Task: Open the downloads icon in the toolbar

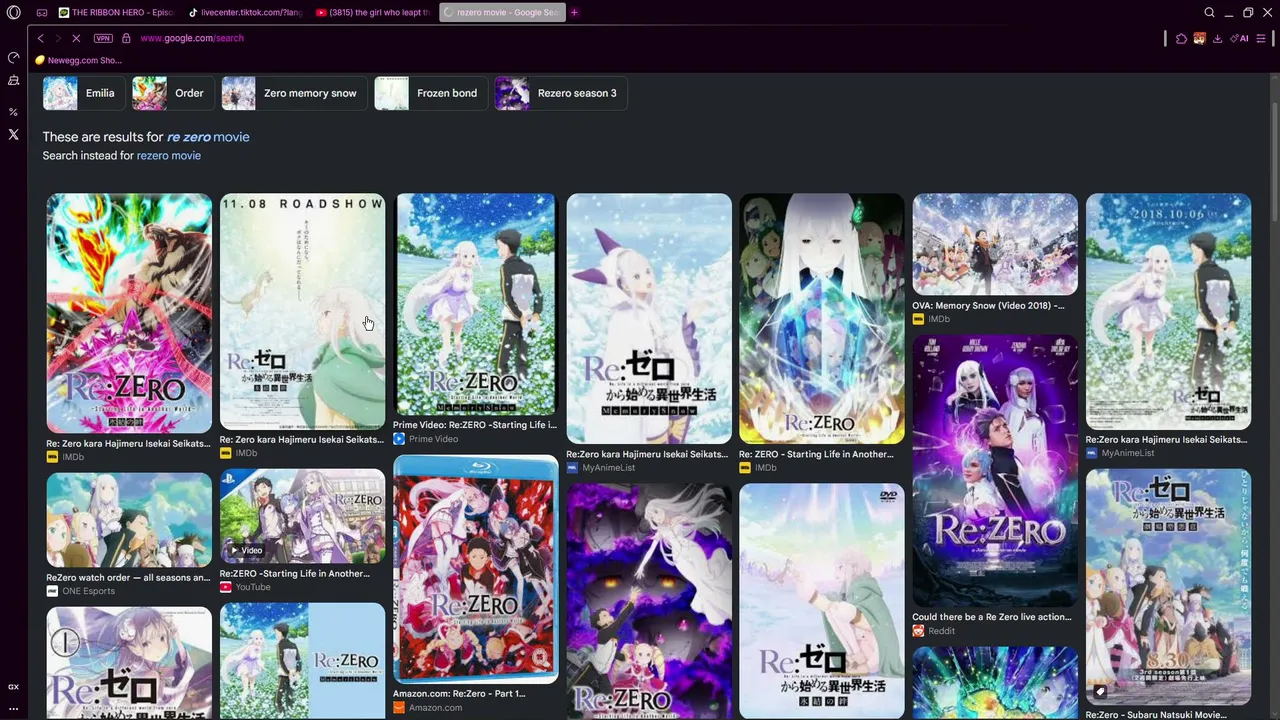Action: [1217, 39]
